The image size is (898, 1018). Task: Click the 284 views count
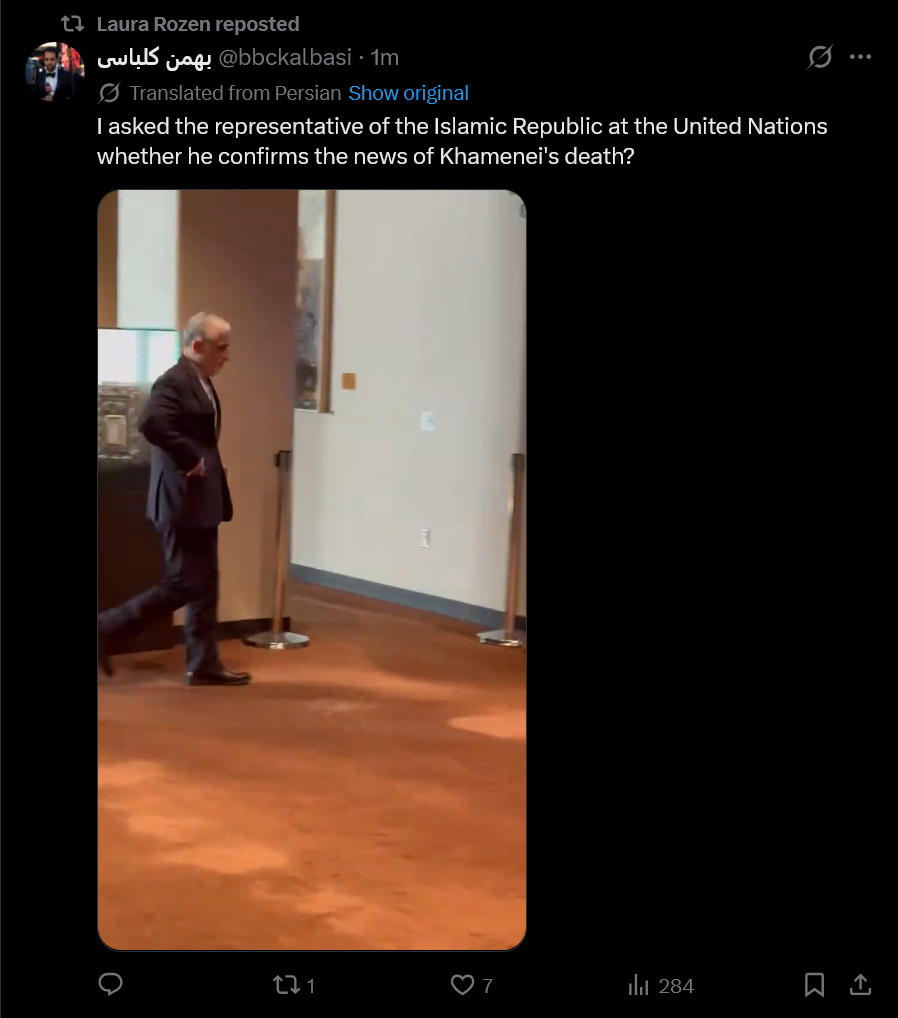point(676,986)
